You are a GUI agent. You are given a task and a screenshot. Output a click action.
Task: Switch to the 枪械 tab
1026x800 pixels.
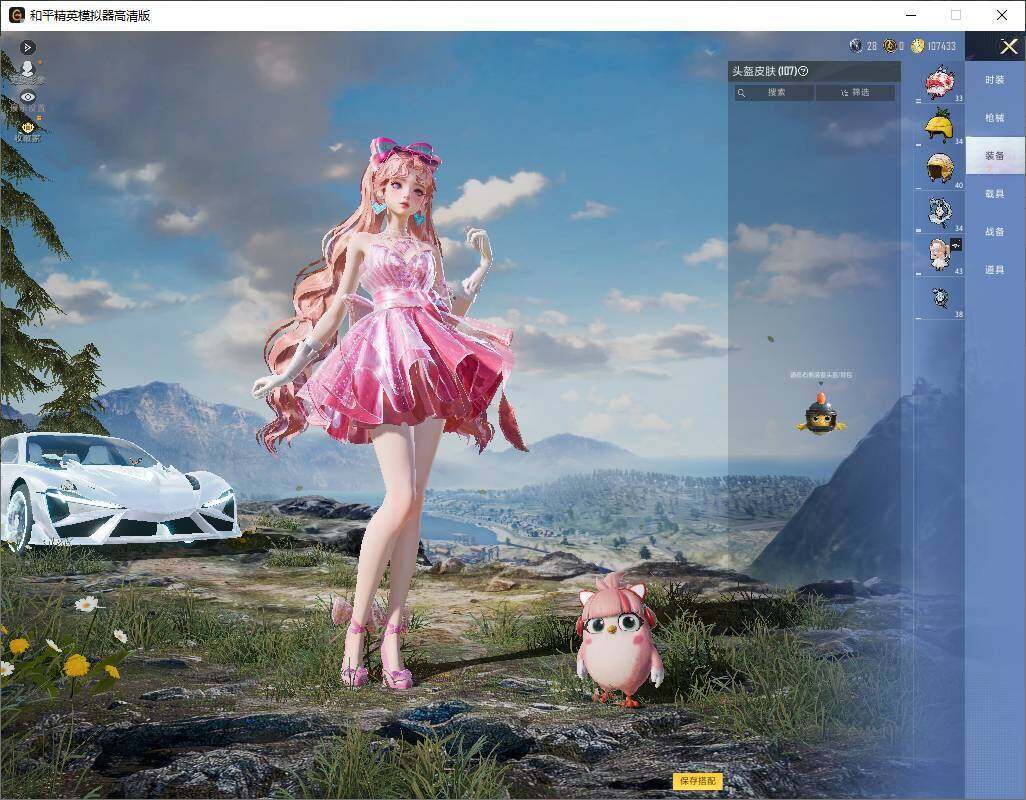pyautogui.click(x=995, y=118)
